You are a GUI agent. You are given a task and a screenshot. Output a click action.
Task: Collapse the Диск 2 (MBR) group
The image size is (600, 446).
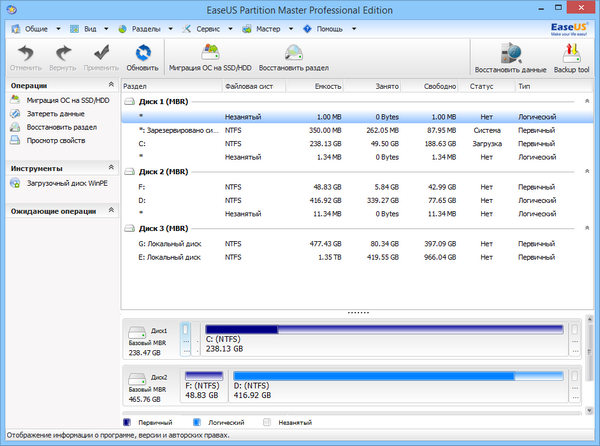click(x=587, y=171)
